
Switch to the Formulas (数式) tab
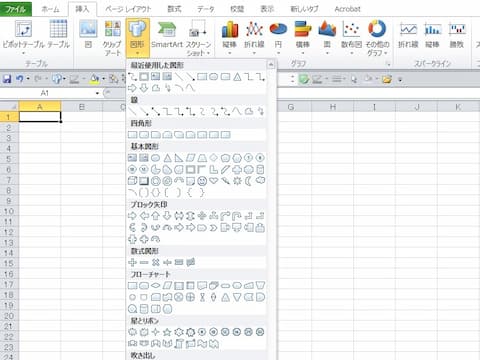(174, 9)
